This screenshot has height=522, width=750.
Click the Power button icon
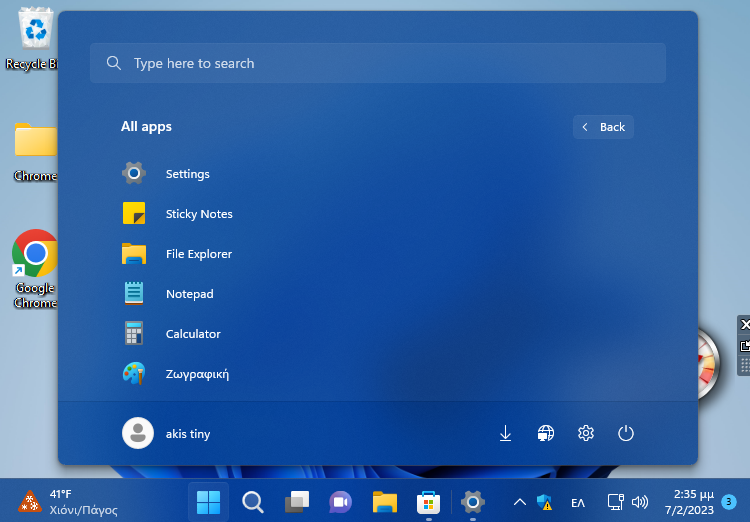(626, 433)
